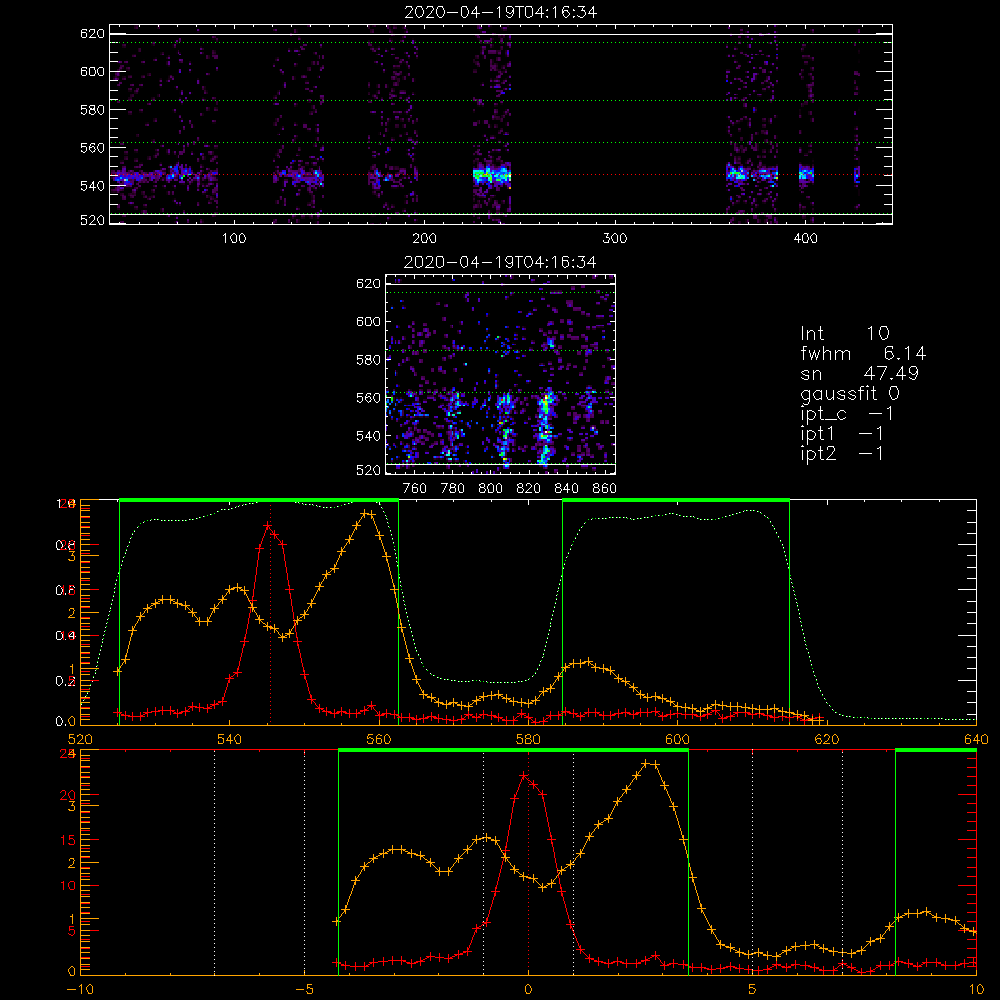The image size is (1000, 1000).
Task: Click the 'gaussfit 0' label
Action: (850, 393)
